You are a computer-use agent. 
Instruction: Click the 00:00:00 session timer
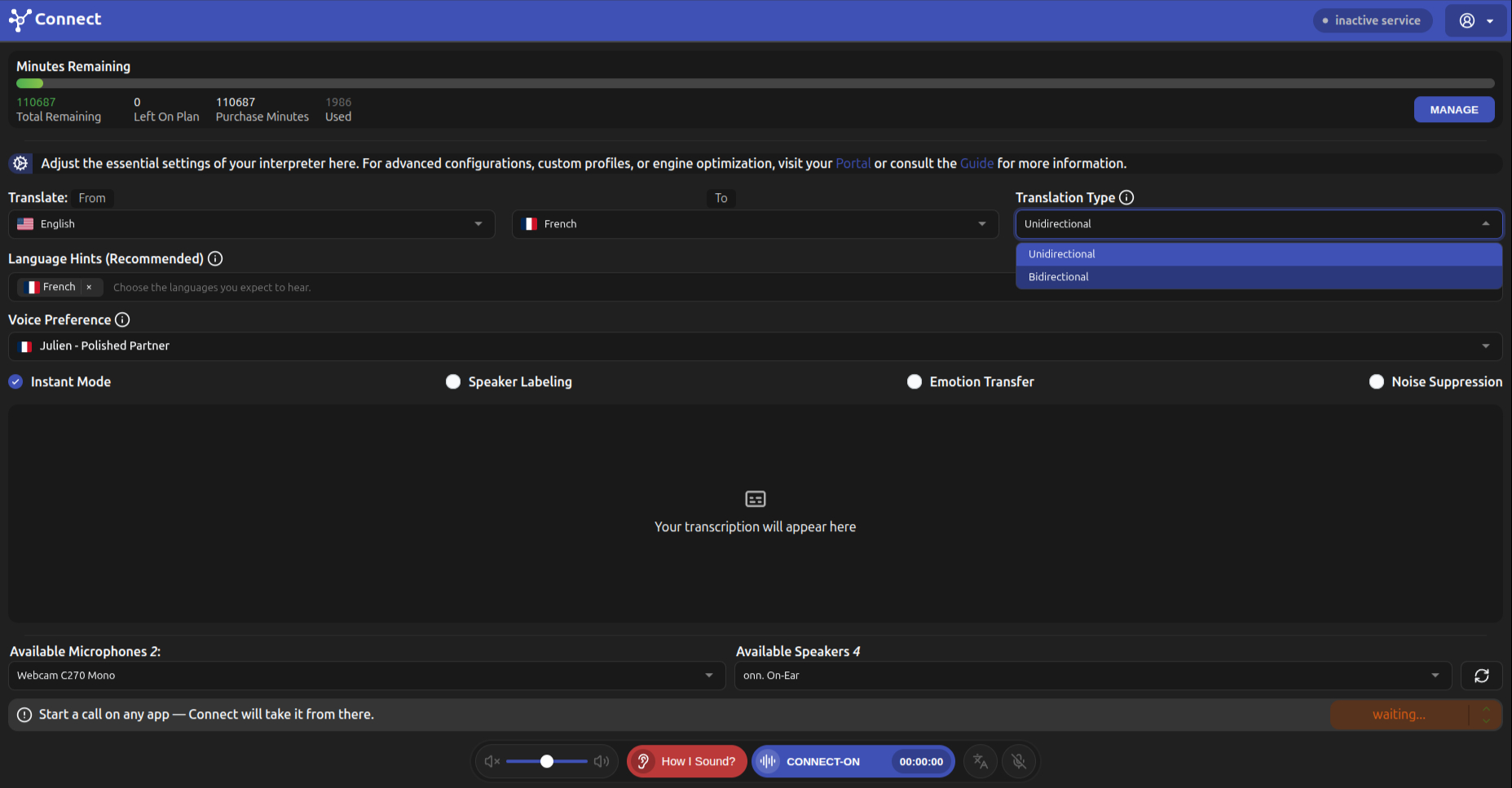pyautogui.click(x=921, y=761)
